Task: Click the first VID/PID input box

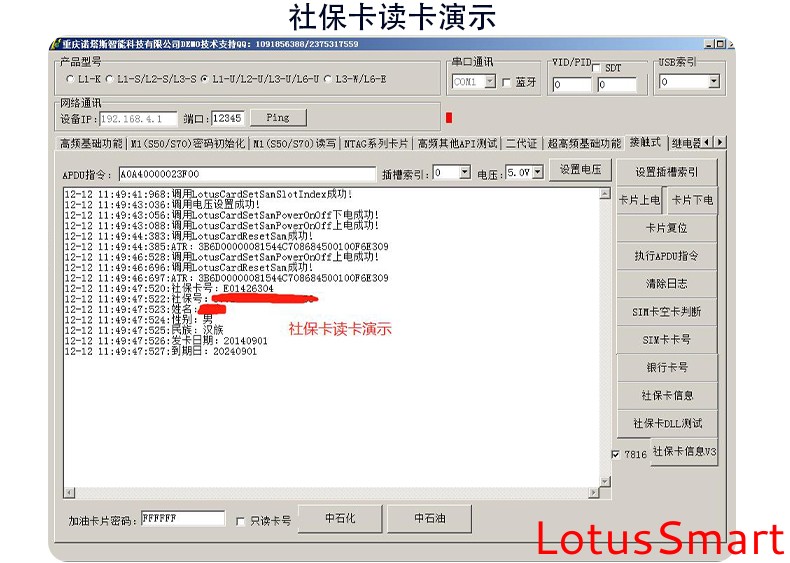Action: pos(572,85)
